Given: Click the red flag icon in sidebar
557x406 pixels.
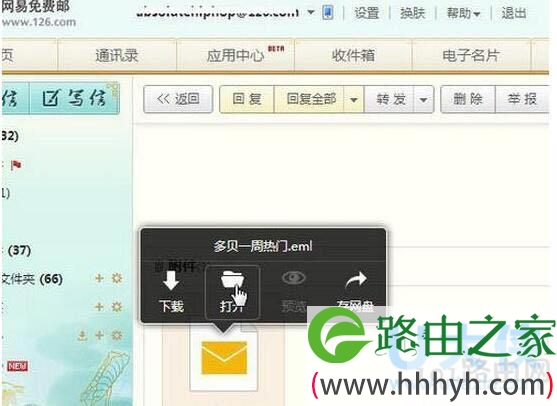Looking at the screenshot, I should pos(16,165).
